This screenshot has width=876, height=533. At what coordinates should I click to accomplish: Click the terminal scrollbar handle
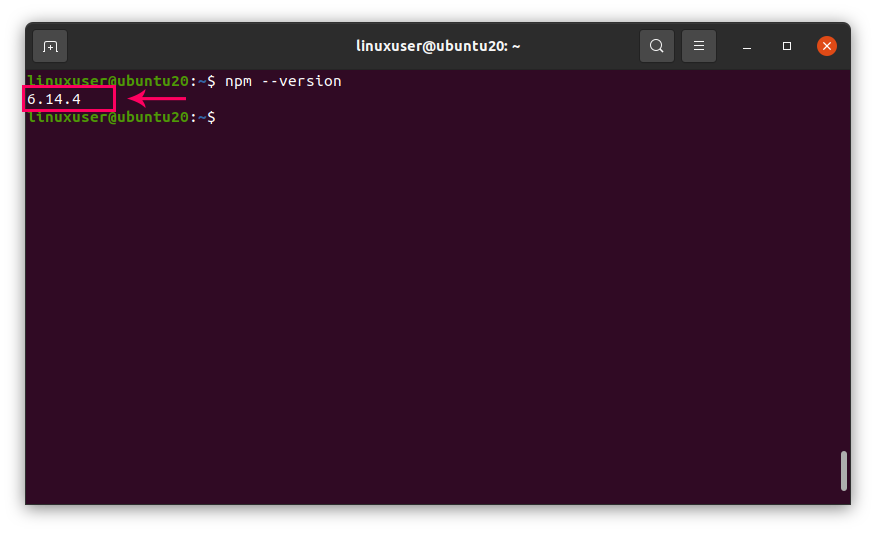pos(844,471)
